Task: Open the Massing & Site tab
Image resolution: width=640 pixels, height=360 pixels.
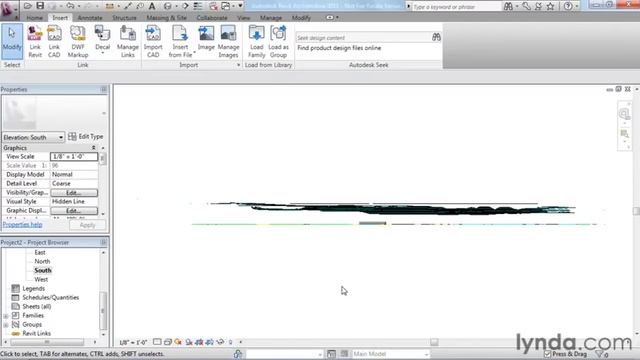Action: pos(167,18)
